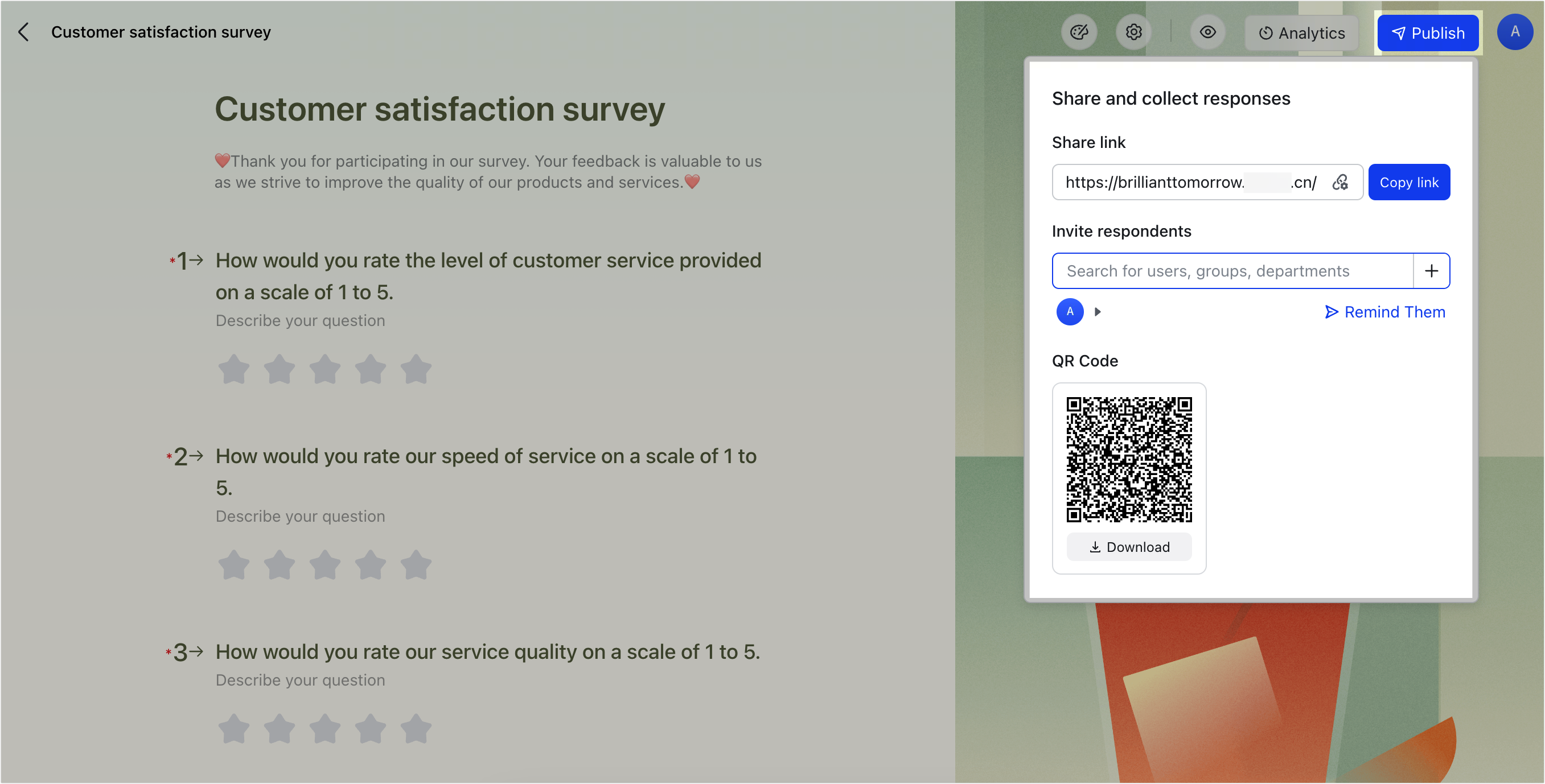
Task: Click link settings icon in share field
Action: tap(1340, 182)
